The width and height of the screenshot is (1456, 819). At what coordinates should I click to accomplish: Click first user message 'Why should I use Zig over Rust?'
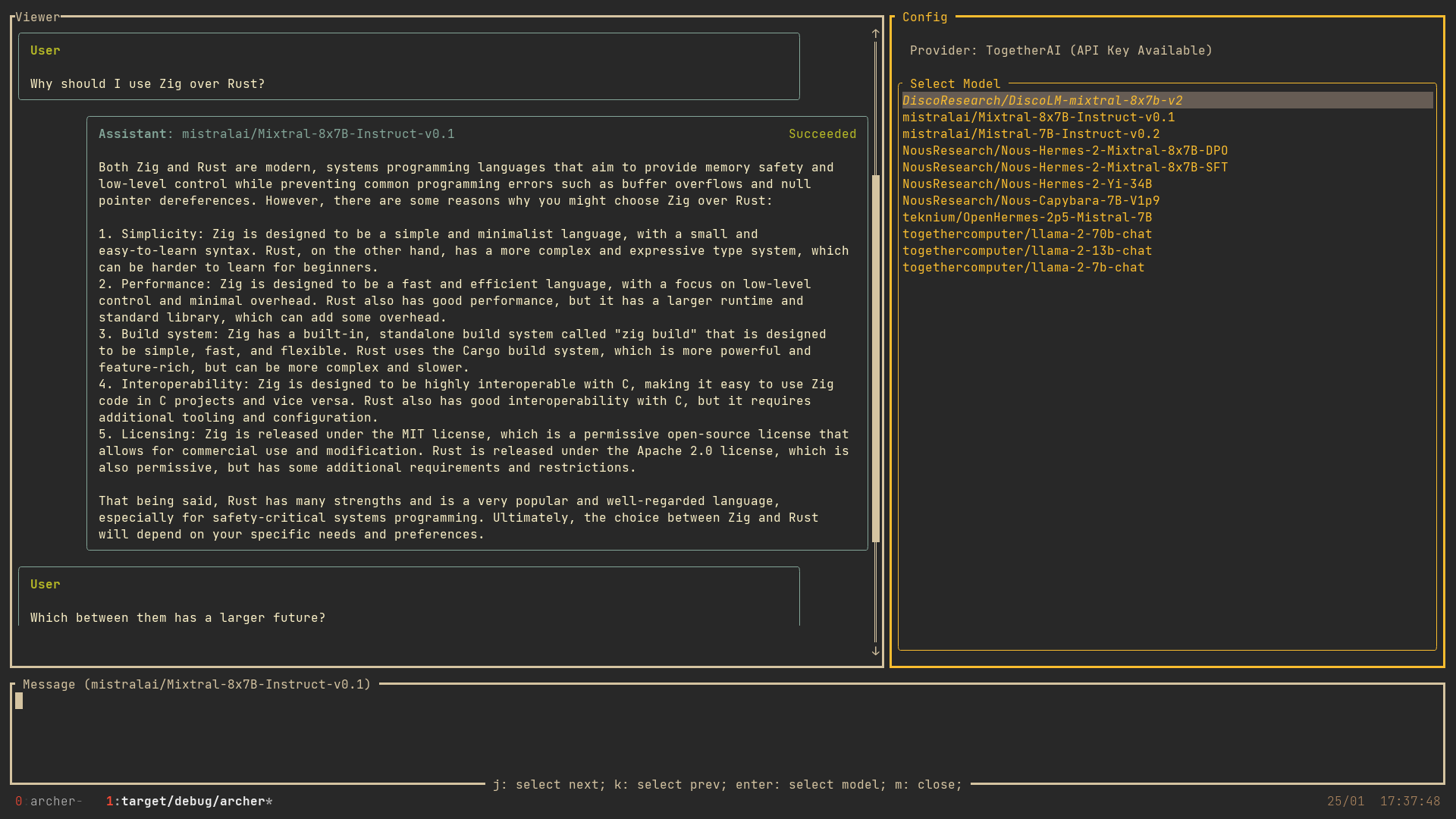(147, 83)
